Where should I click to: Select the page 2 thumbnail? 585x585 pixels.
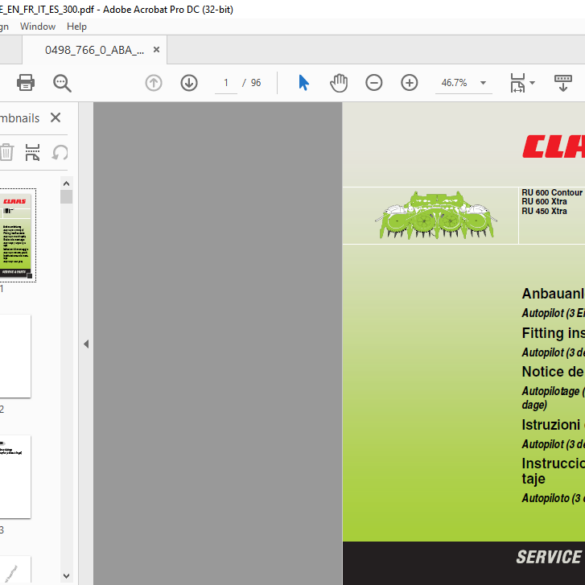point(15,356)
